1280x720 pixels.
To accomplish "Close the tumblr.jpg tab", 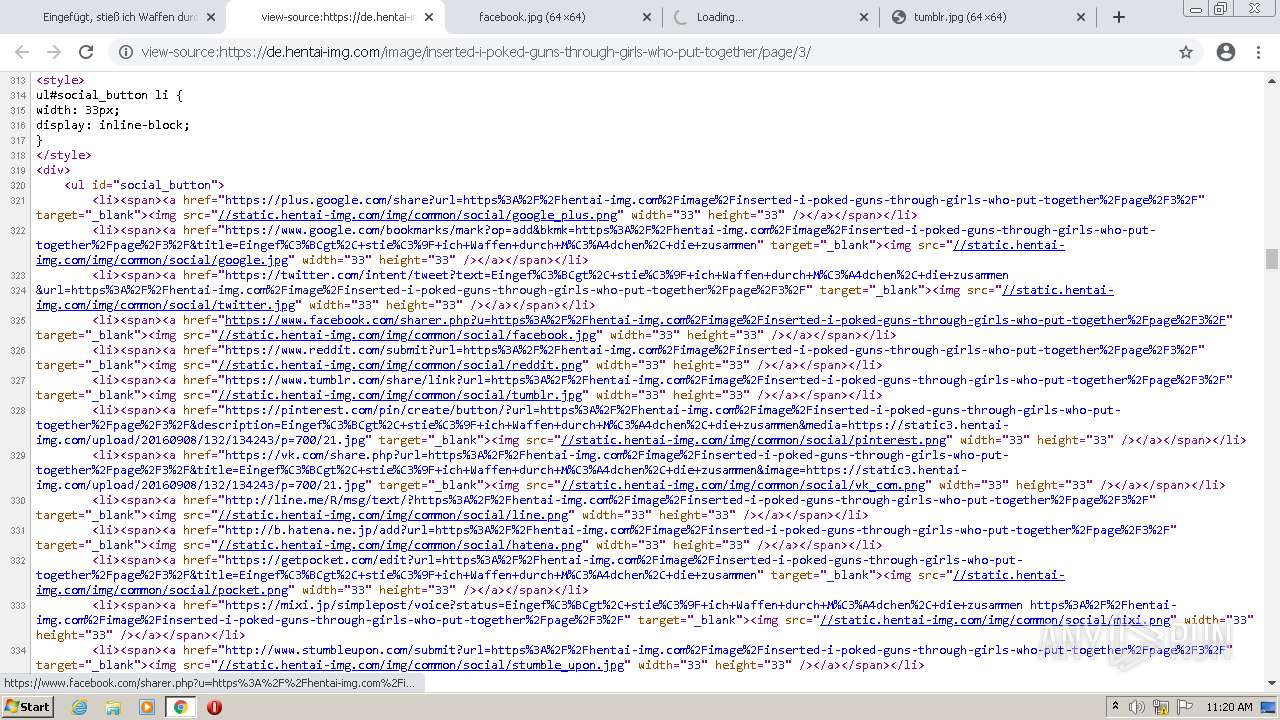I will click(1081, 17).
